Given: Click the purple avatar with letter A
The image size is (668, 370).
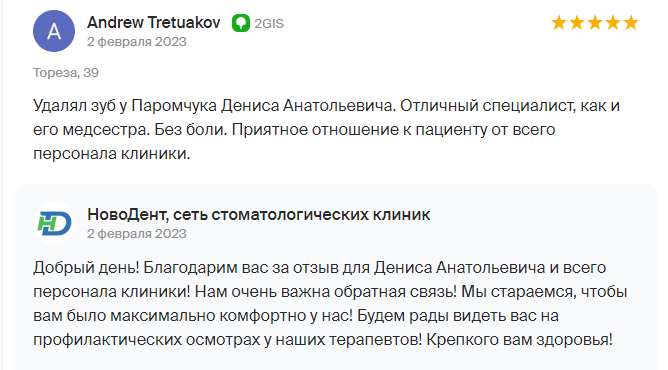Looking at the screenshot, I should tap(54, 31).
